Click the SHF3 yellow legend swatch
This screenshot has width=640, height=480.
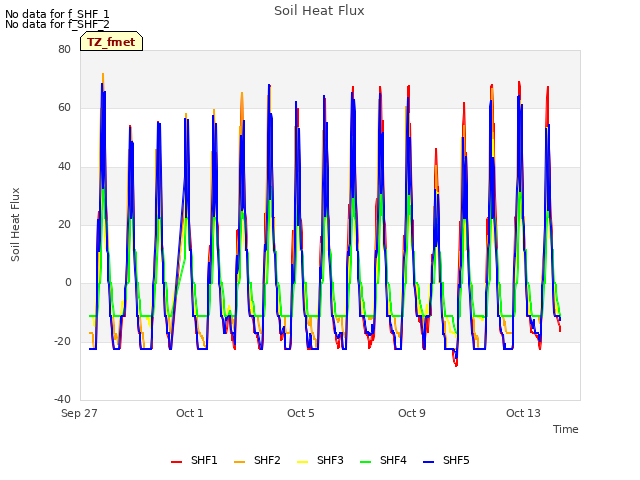point(302,461)
